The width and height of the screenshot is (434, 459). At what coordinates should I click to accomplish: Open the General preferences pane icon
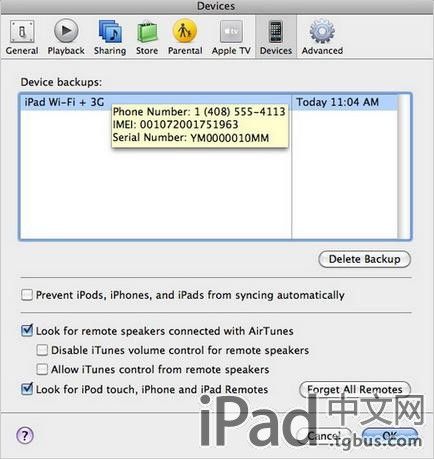22,31
